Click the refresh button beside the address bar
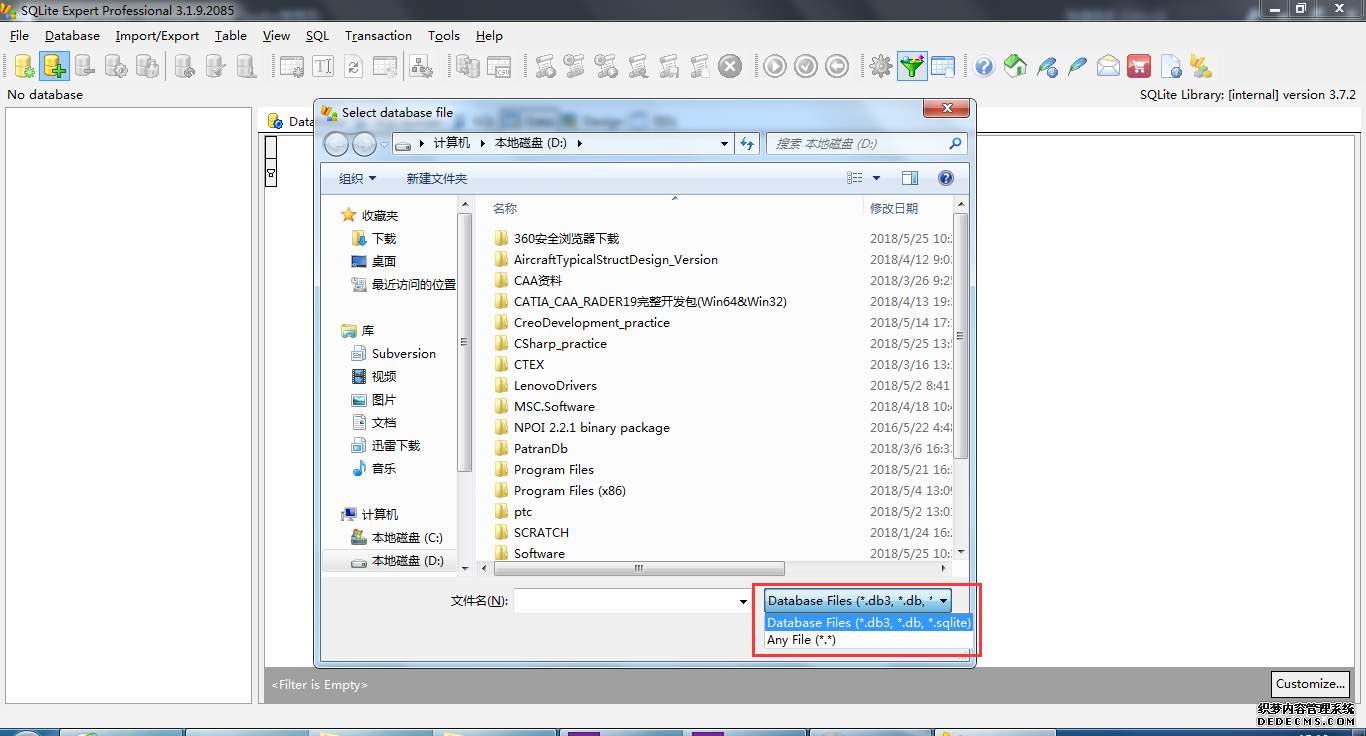Viewport: 1366px width, 736px height. tap(747, 144)
